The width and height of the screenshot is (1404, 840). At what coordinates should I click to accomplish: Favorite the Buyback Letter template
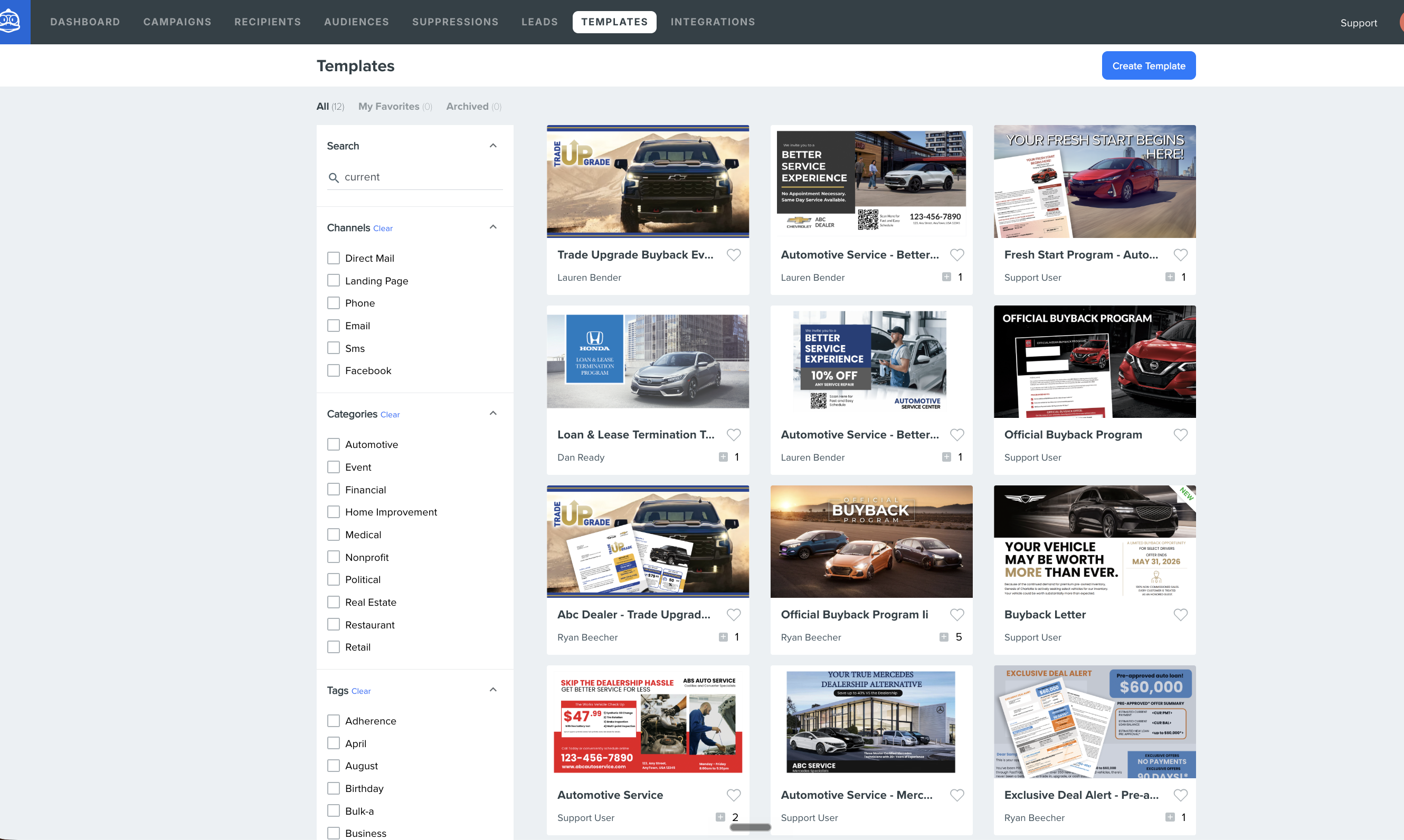point(1180,615)
